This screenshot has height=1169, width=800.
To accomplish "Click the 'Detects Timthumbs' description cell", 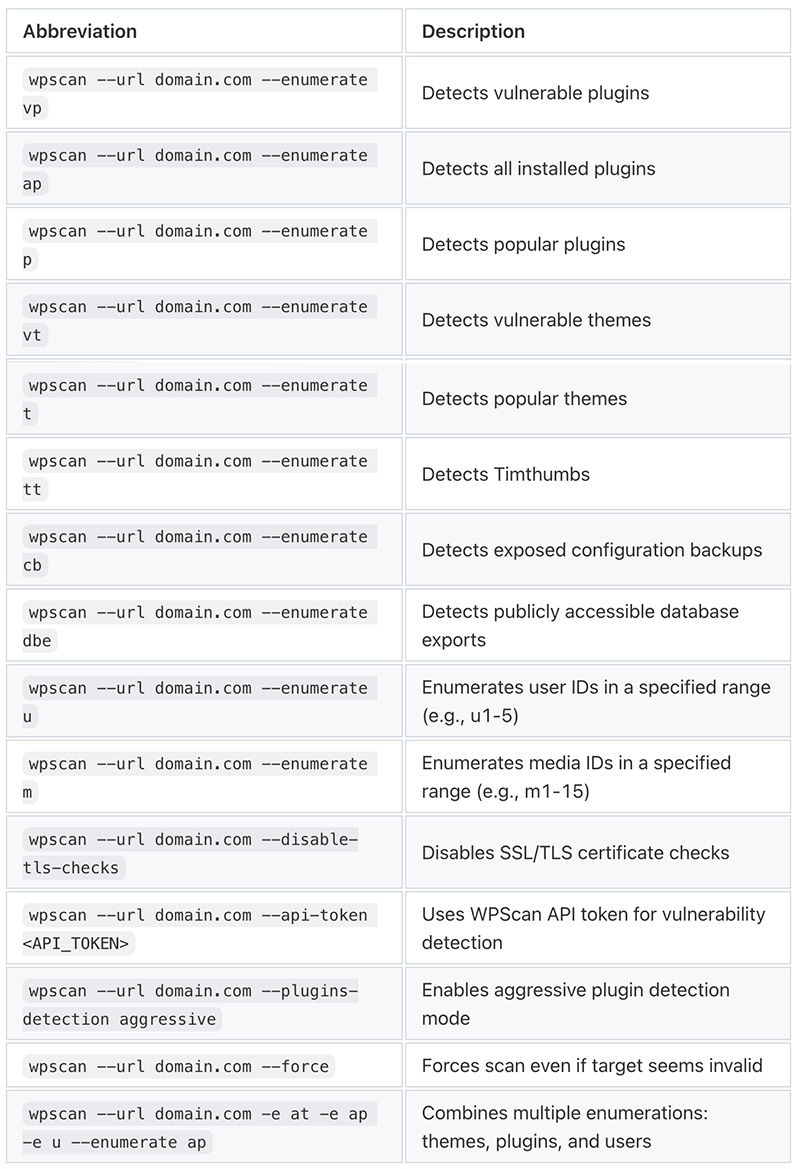I will (x=506, y=474).
